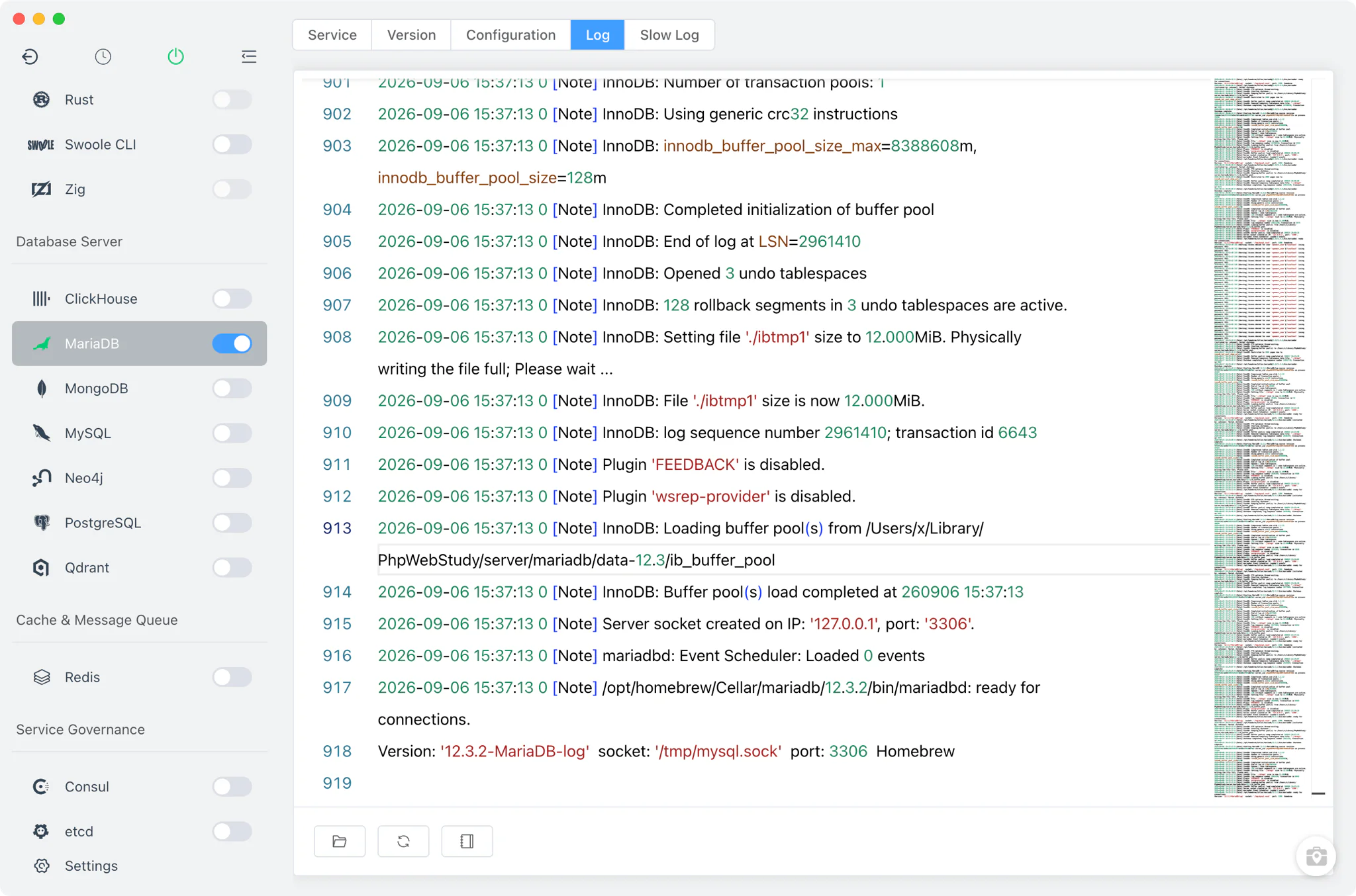Select Swoole CLI in the sidebar
Screen dimensions: 1356x896
coord(139,144)
